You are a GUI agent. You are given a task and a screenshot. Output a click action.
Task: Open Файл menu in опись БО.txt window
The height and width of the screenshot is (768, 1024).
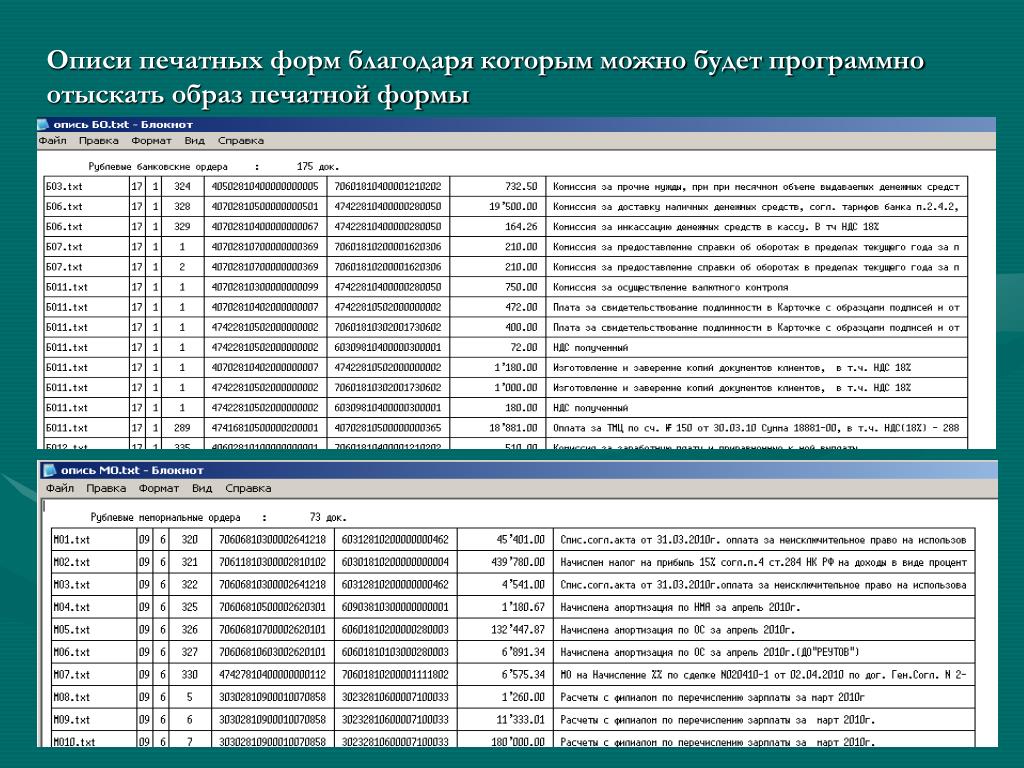point(52,140)
